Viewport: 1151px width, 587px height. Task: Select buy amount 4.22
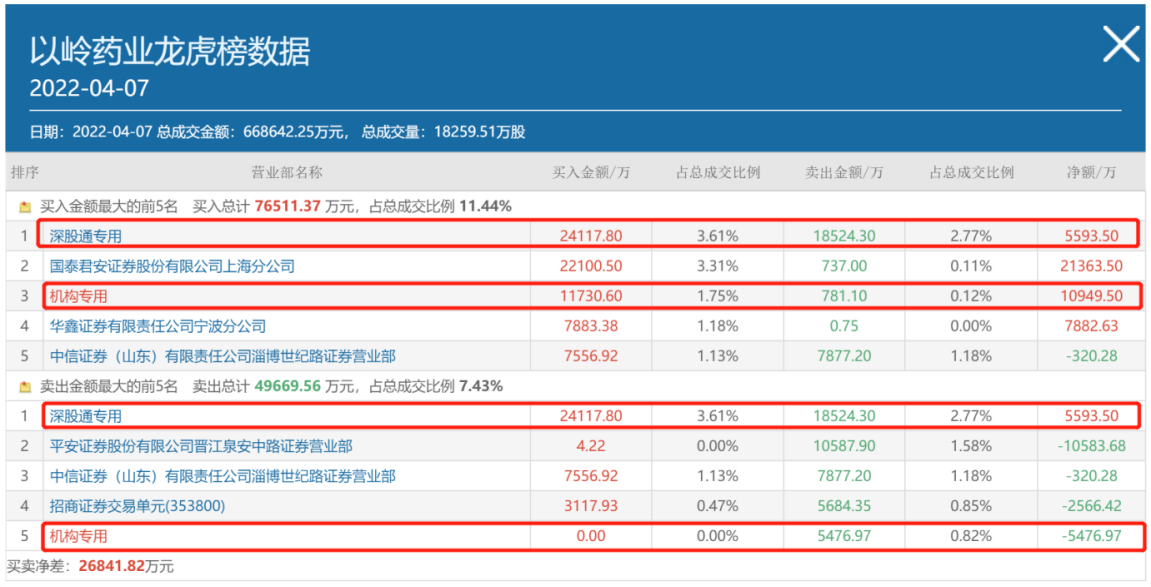tap(591, 446)
